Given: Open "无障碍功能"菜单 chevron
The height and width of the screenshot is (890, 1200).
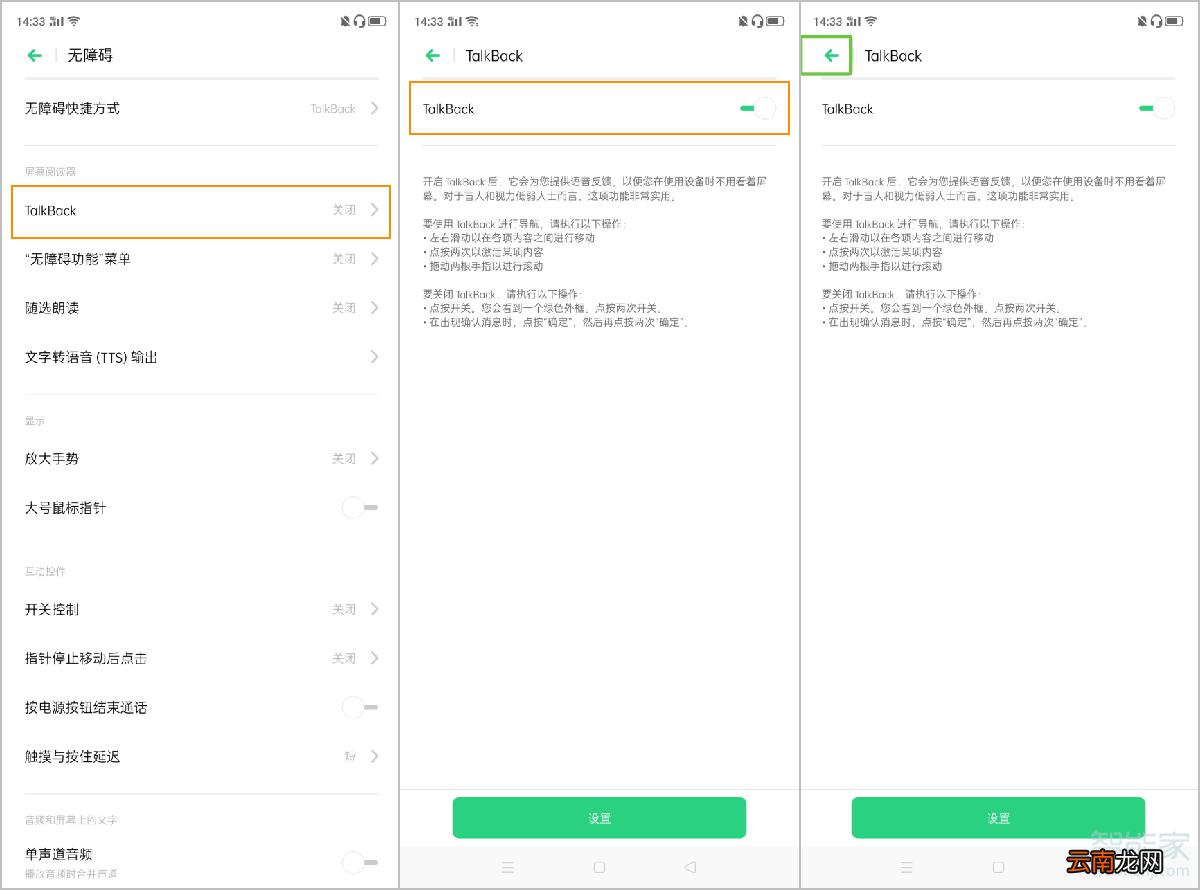Looking at the screenshot, I should 375,259.
